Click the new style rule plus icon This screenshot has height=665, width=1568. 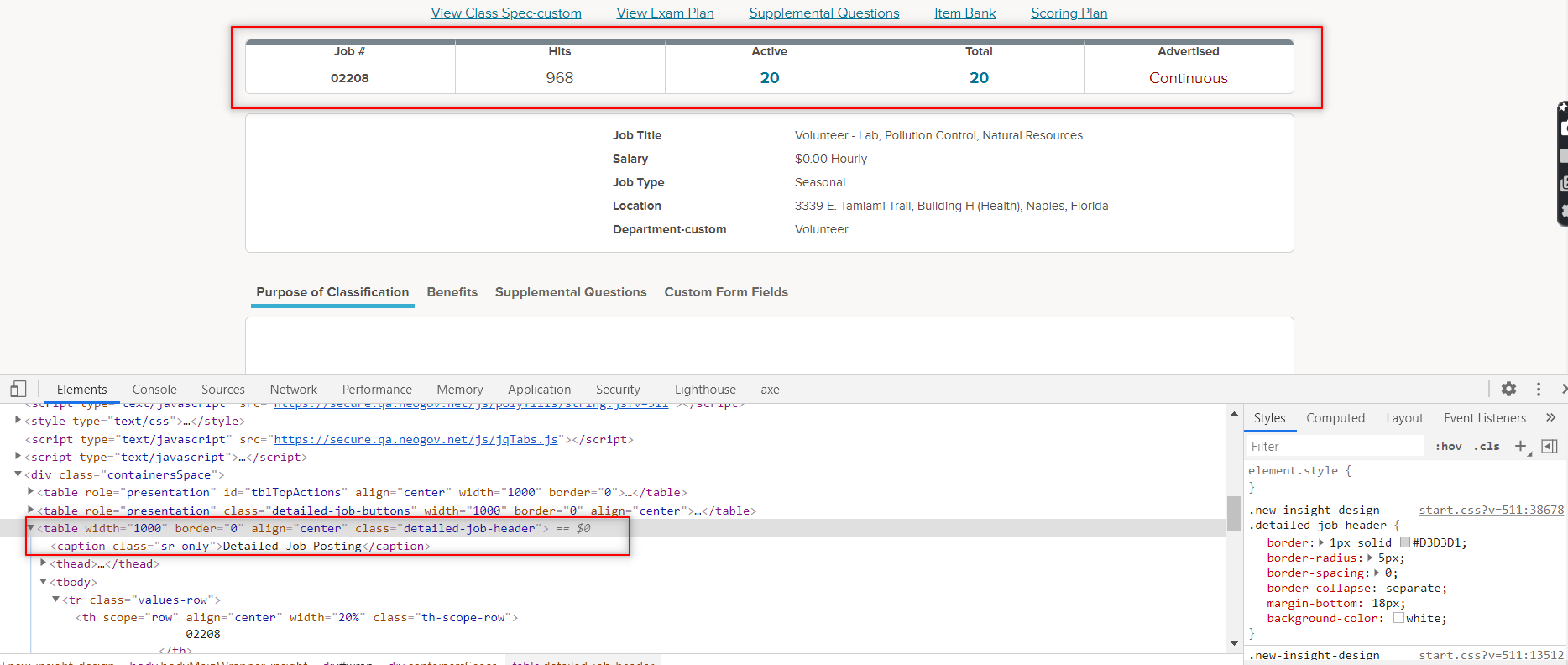pos(1520,446)
